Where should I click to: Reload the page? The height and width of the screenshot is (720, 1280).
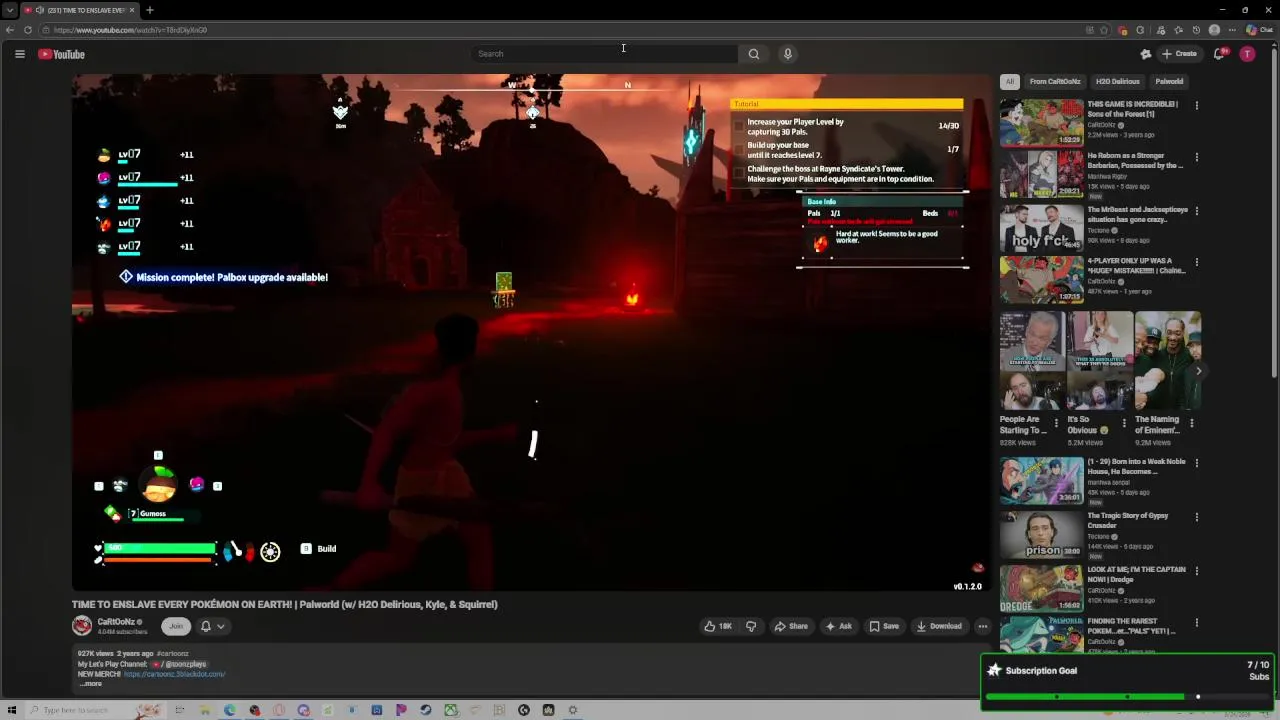pos(28,30)
